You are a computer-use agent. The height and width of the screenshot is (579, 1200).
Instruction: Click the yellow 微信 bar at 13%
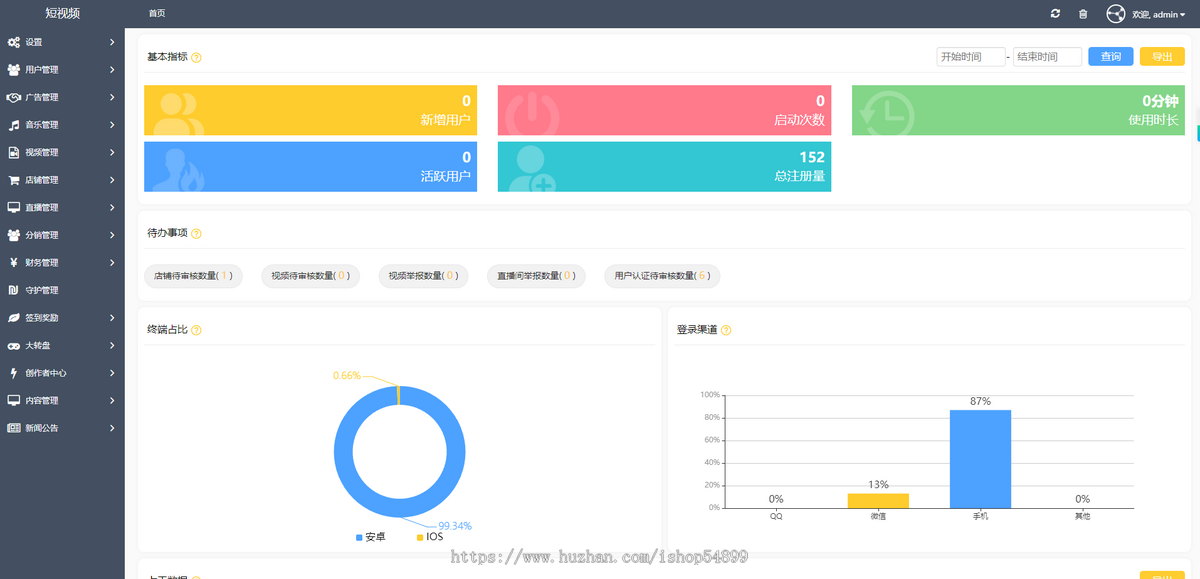(878, 501)
